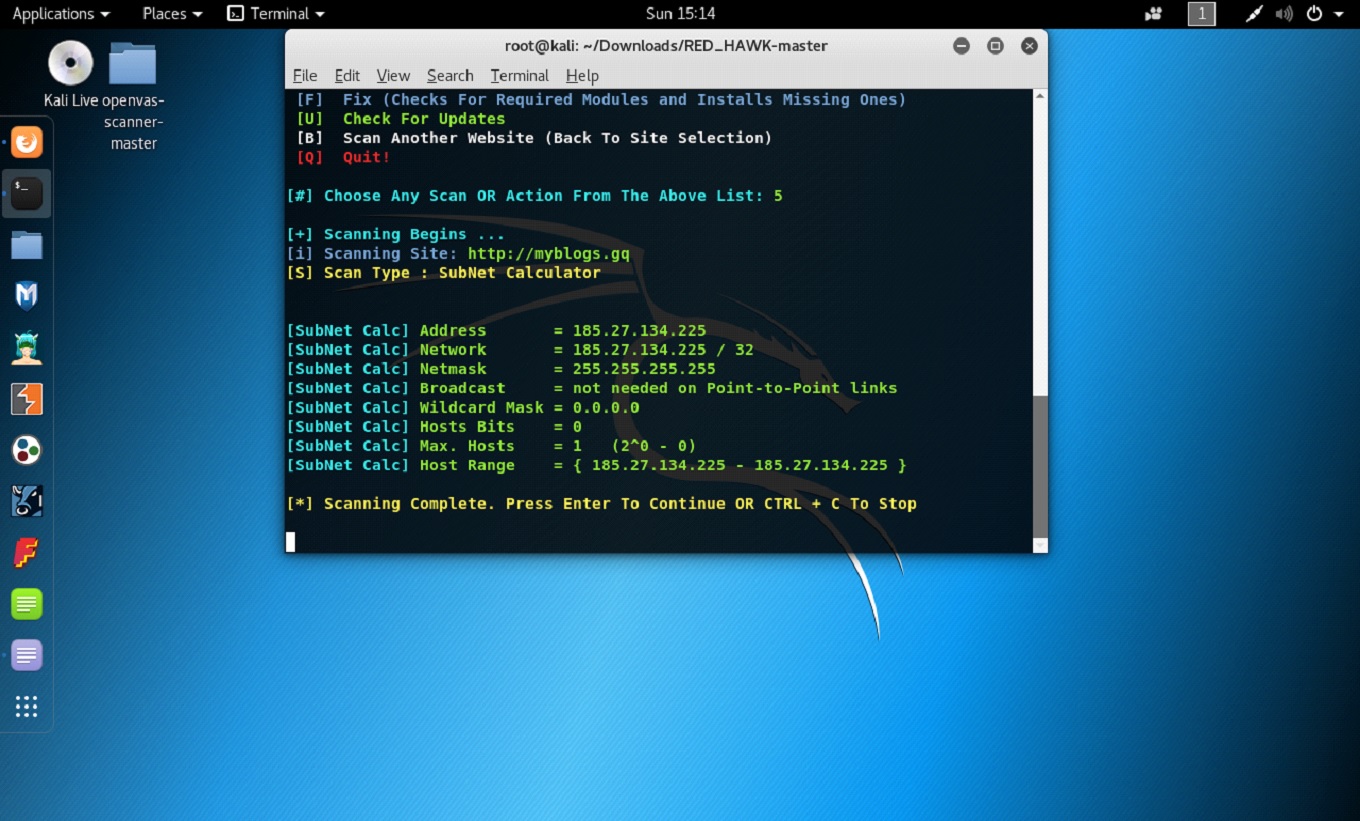
Task: Click the 'Hosts Bits' row
Action: (x=434, y=427)
